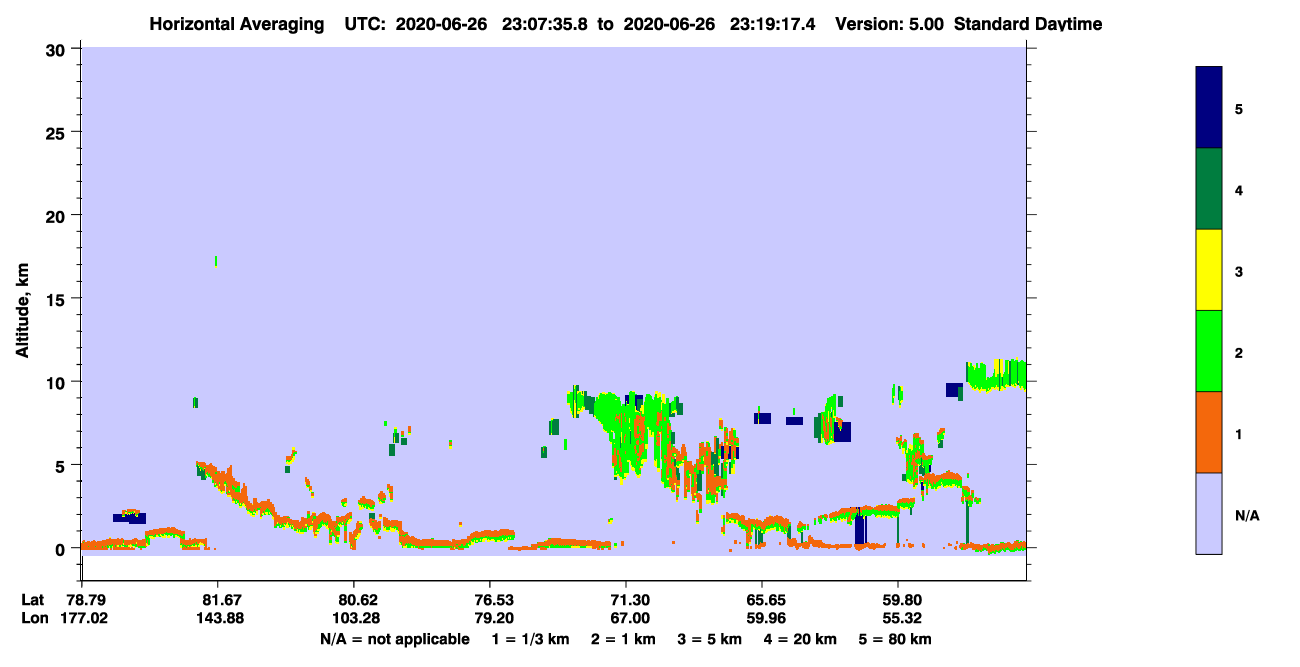This screenshot has height=667, width=1300.
Task: Click the dark blue colorbar segment labeled 5
Action: click(1209, 108)
